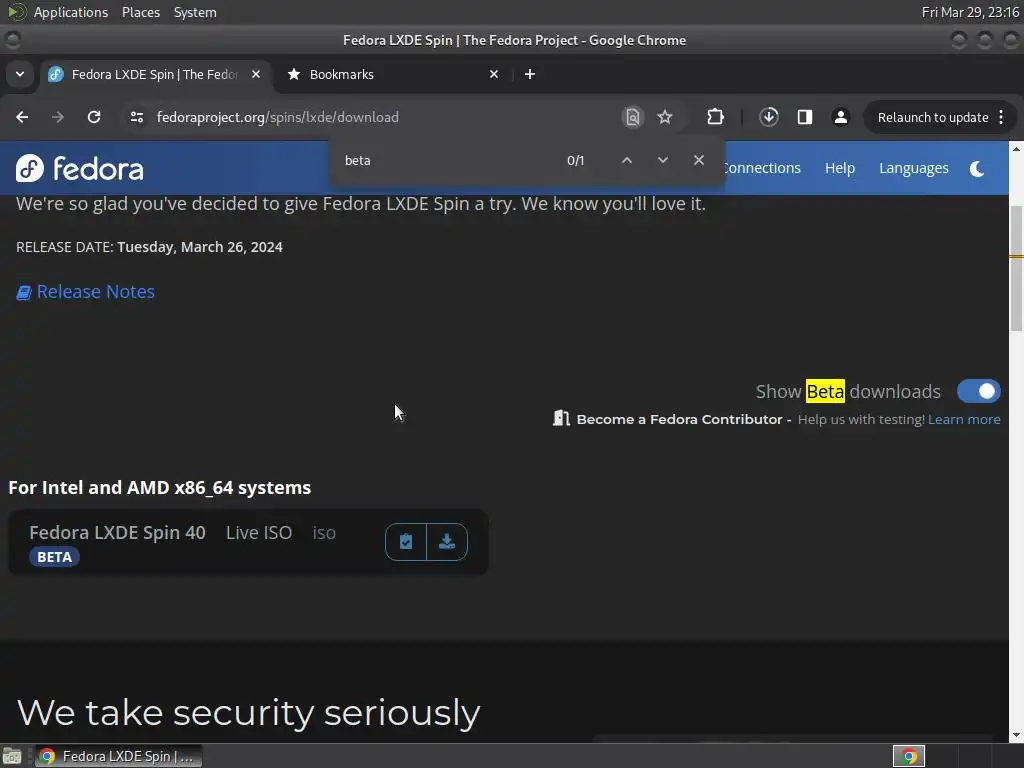Click the scrollbar up arrow
This screenshot has height=768, width=1024.
click(x=1016, y=149)
